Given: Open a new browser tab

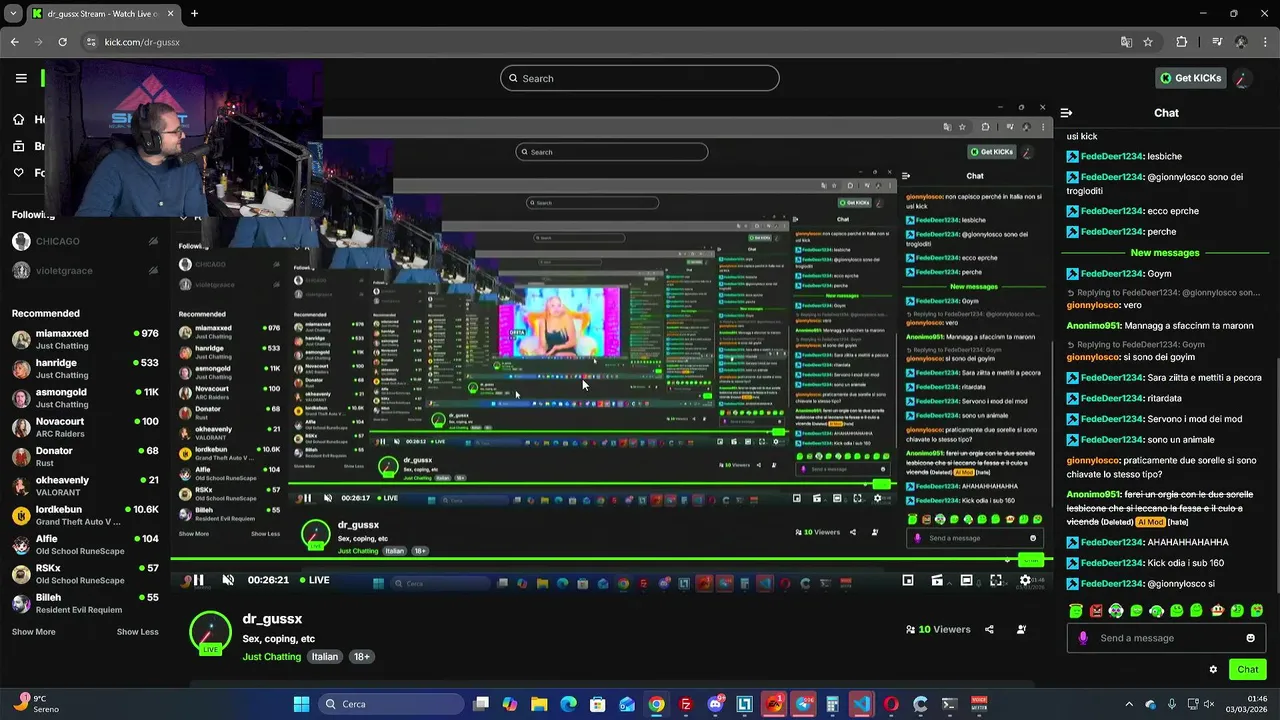Looking at the screenshot, I should pos(194,13).
